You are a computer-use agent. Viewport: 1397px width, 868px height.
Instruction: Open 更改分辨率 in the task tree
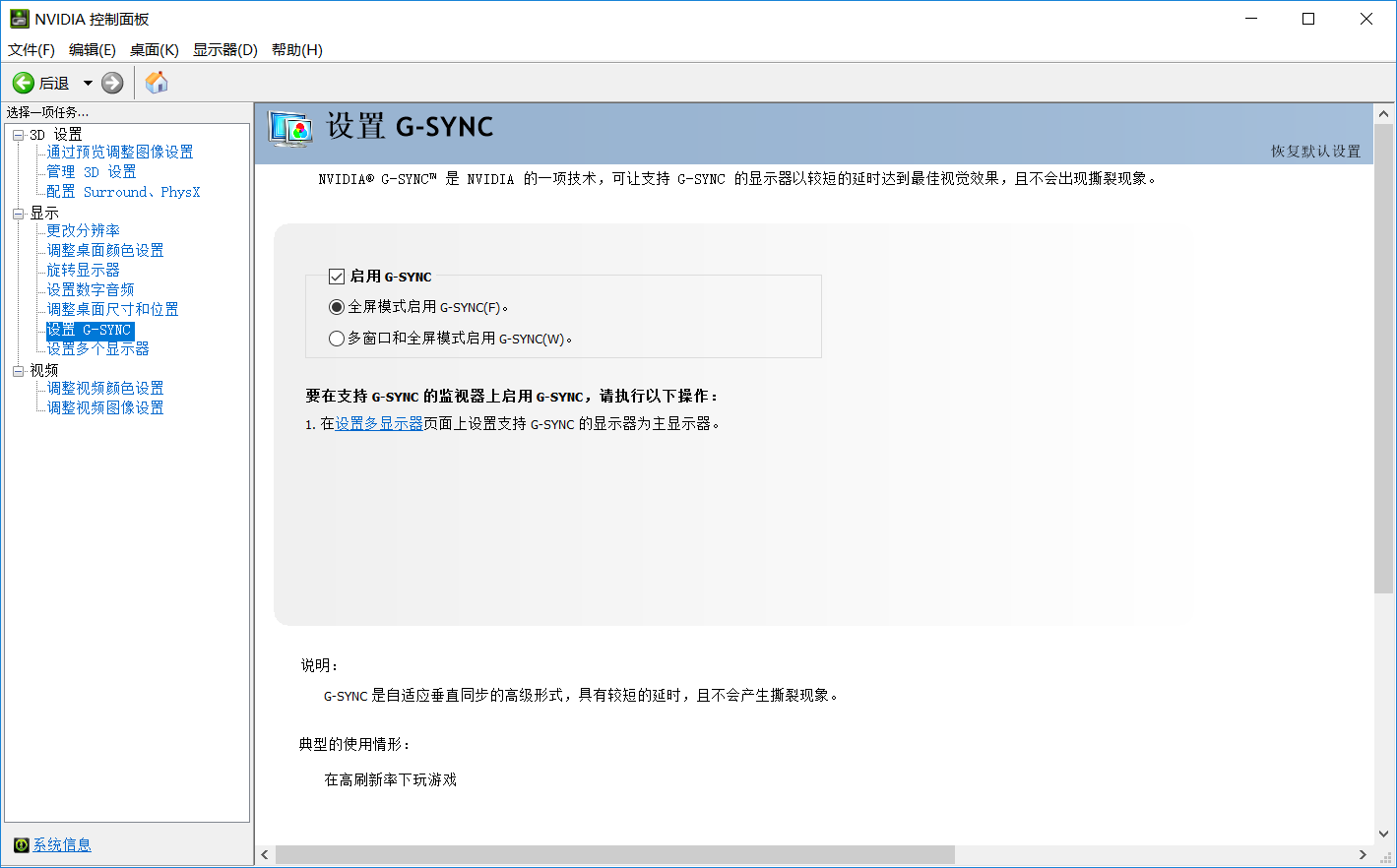tap(83, 231)
